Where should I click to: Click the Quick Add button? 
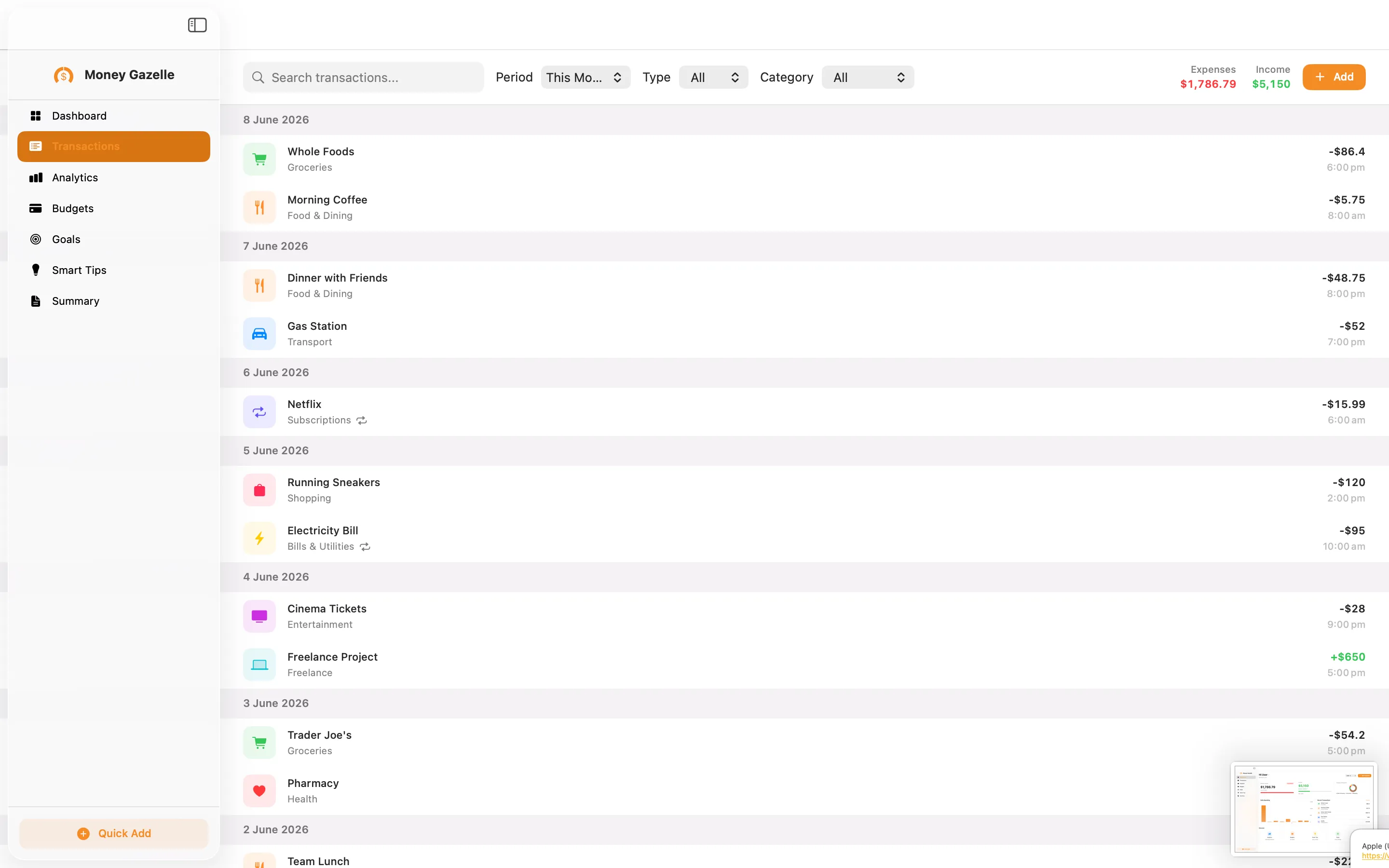click(x=114, y=834)
